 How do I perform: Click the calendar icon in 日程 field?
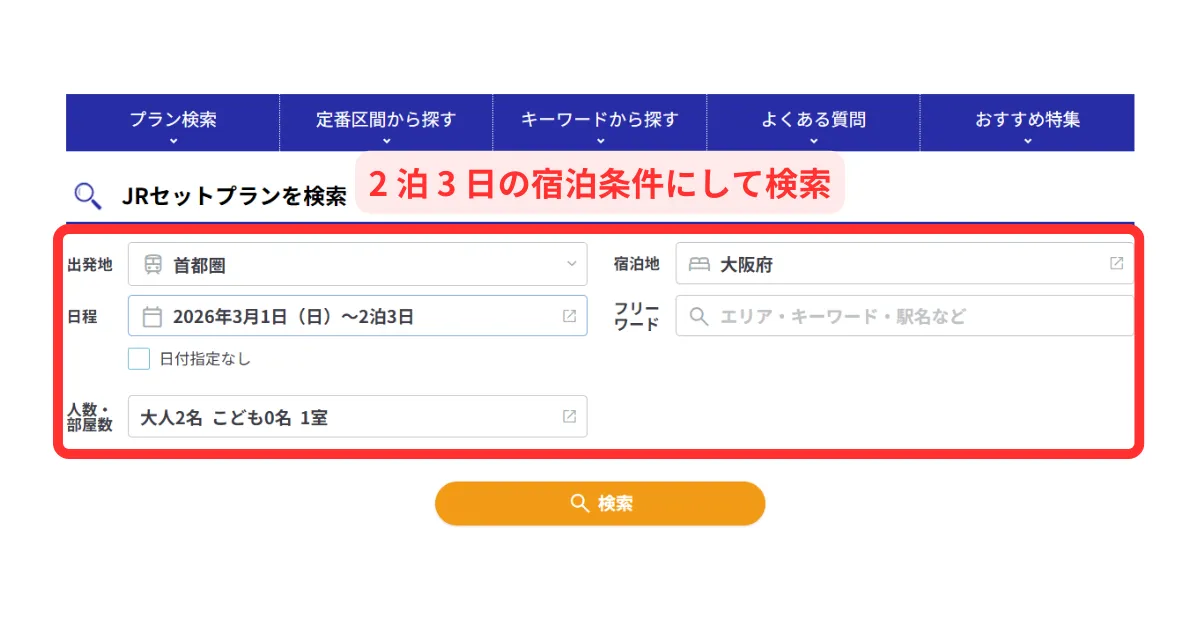pos(152,317)
